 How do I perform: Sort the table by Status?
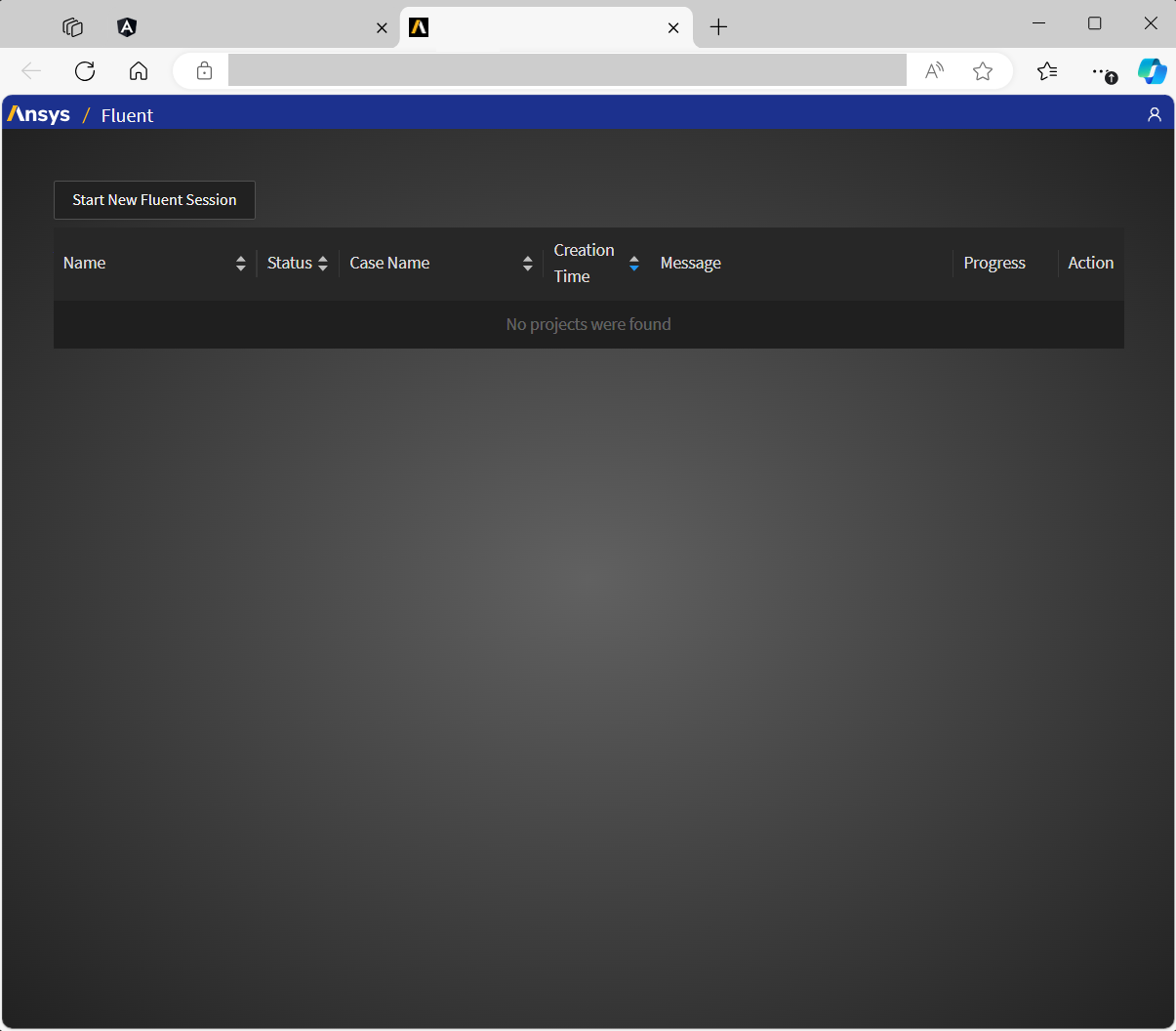[x=322, y=263]
